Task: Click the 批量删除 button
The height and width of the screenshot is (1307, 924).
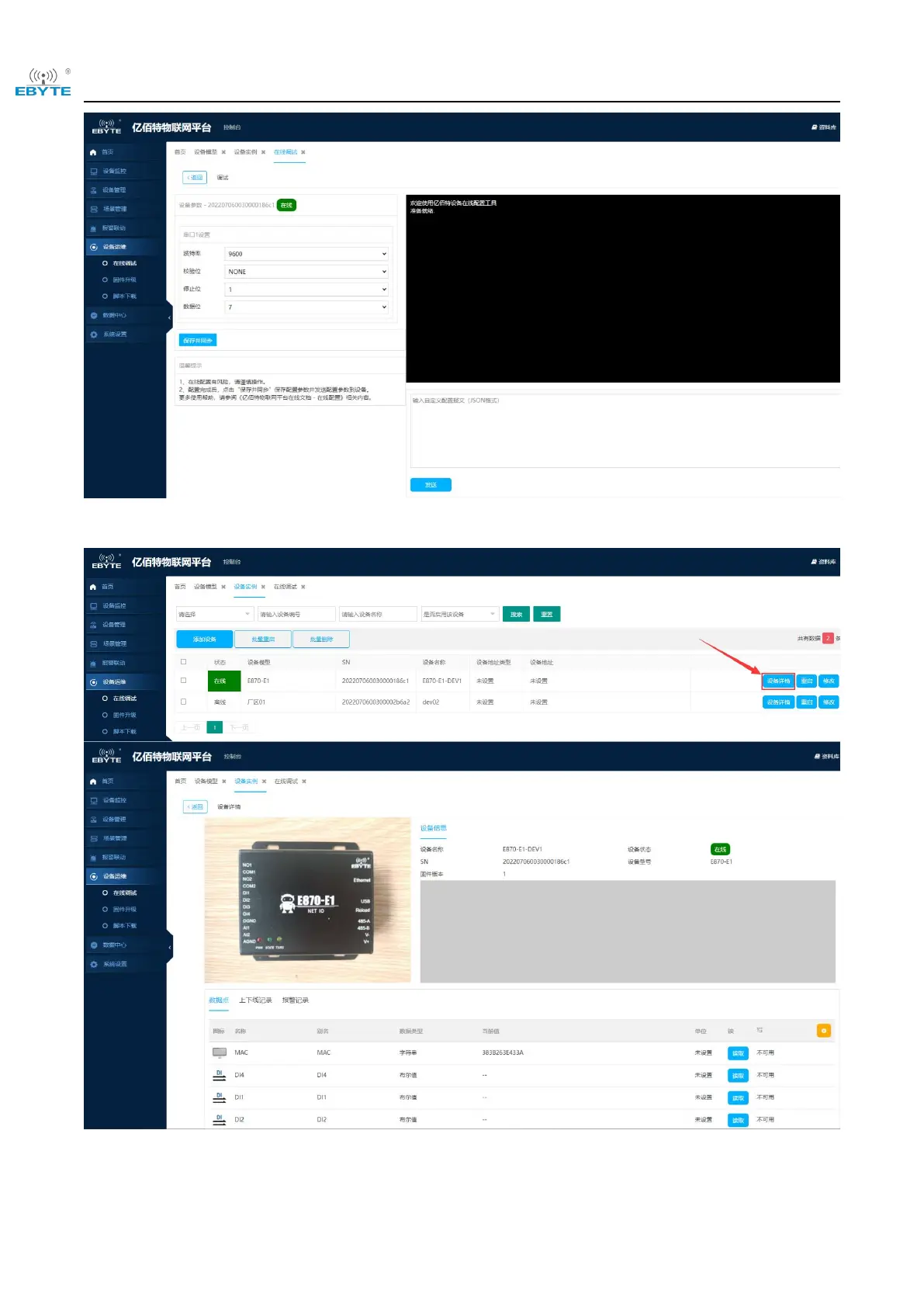Action: click(x=321, y=639)
